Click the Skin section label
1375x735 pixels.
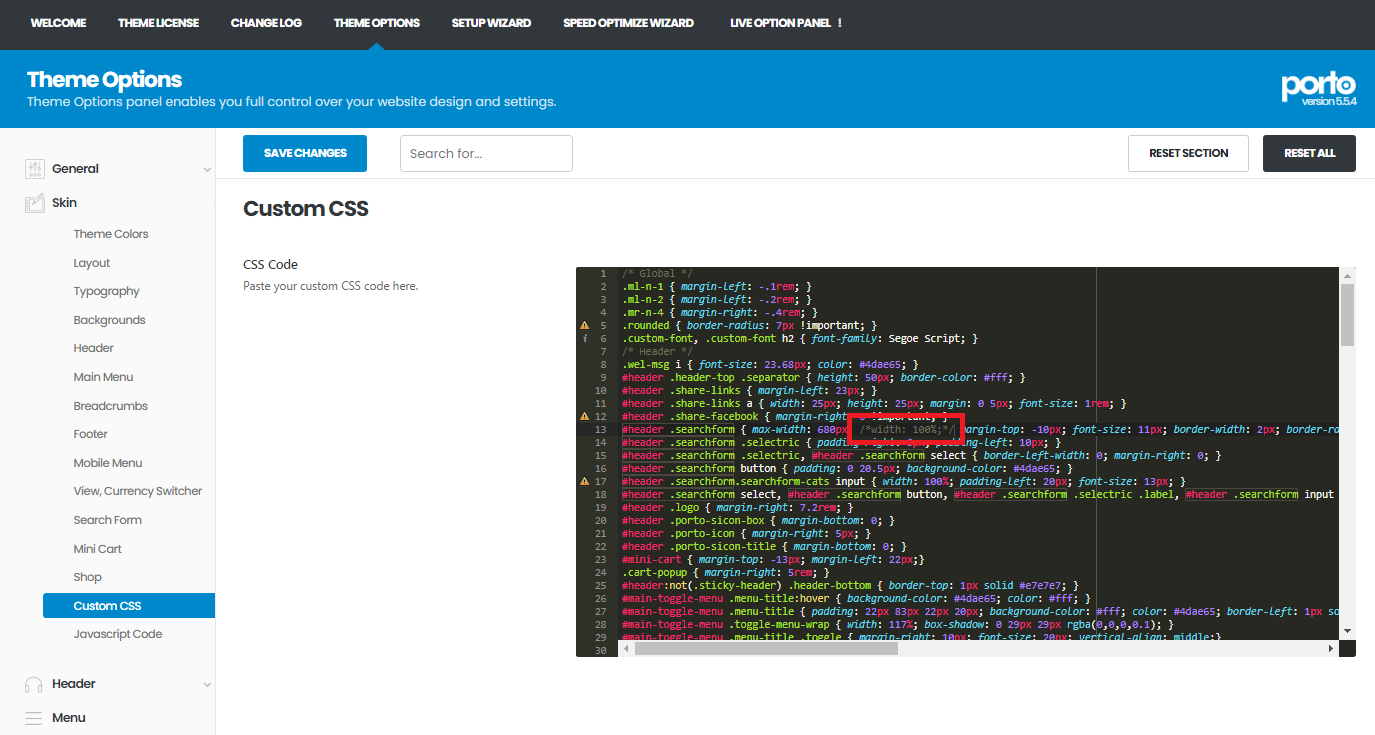65,203
